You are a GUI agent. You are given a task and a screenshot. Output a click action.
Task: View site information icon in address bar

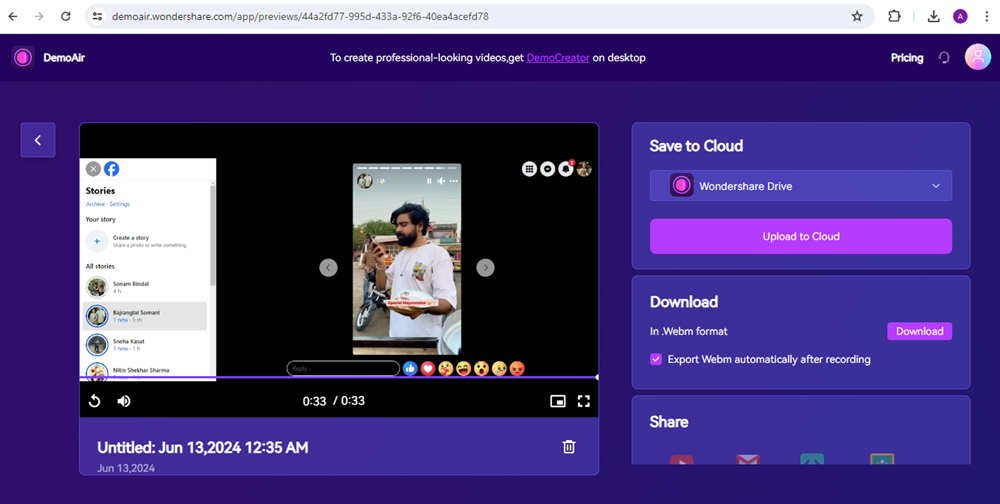[97, 17]
